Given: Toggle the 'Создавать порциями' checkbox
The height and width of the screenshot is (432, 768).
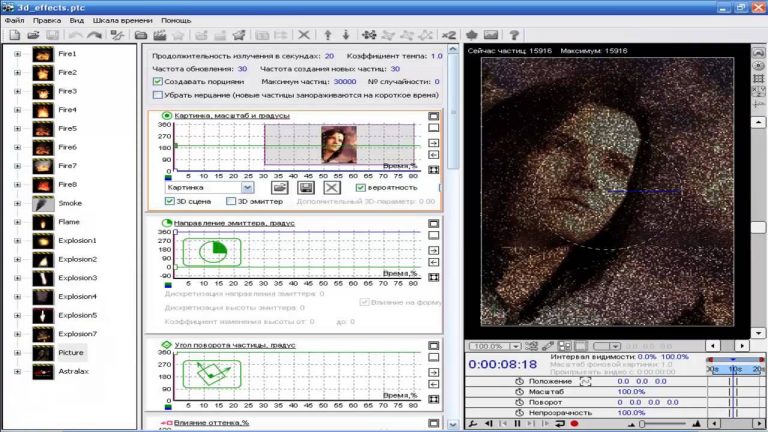Looking at the screenshot, I should click(x=158, y=81).
